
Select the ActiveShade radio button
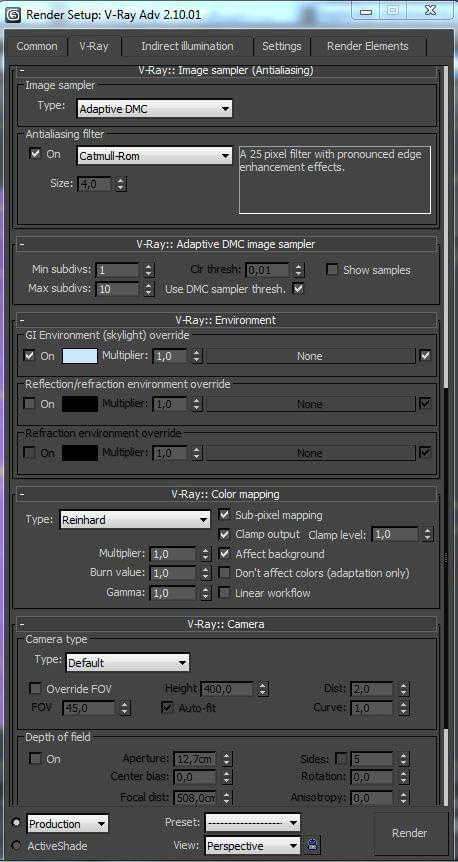point(16,846)
